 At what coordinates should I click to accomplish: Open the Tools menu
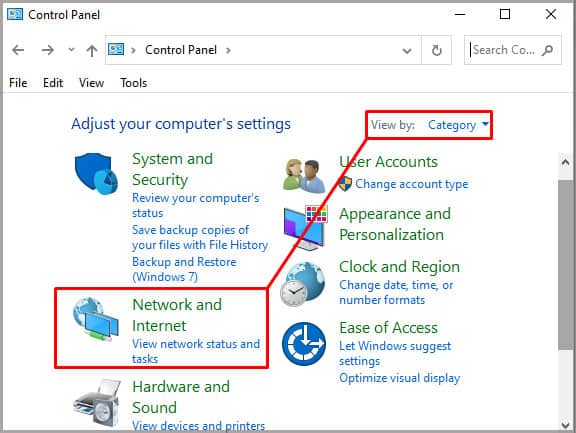[133, 83]
